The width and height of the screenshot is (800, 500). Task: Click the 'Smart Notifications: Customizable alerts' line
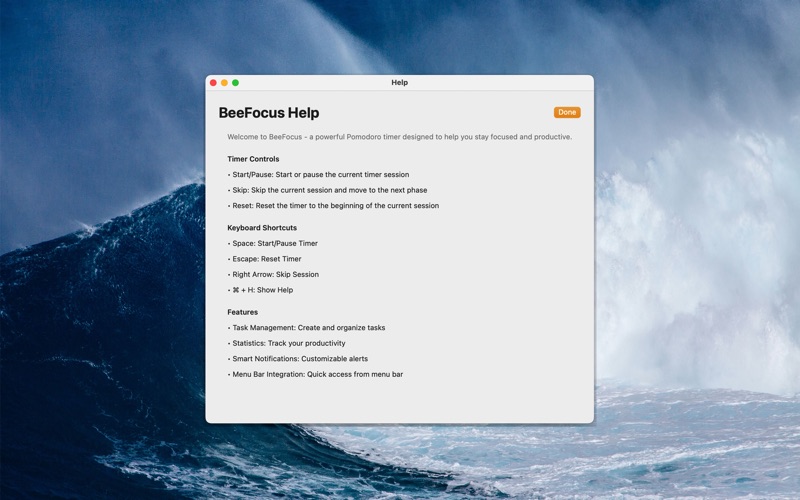(297, 359)
